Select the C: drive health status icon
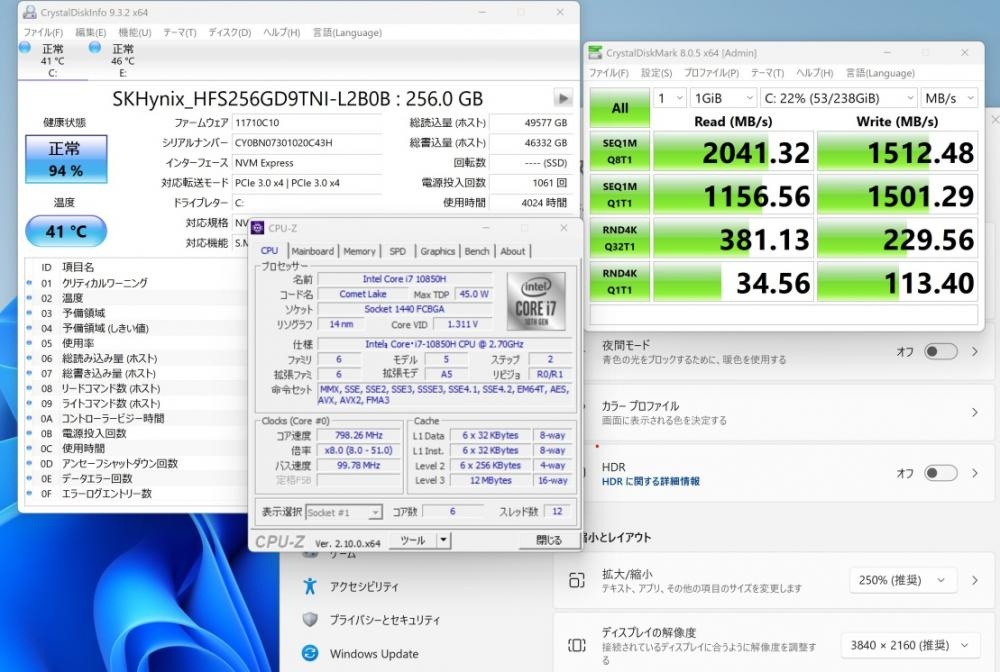Viewport: 1000px width, 672px height. pos(25,47)
